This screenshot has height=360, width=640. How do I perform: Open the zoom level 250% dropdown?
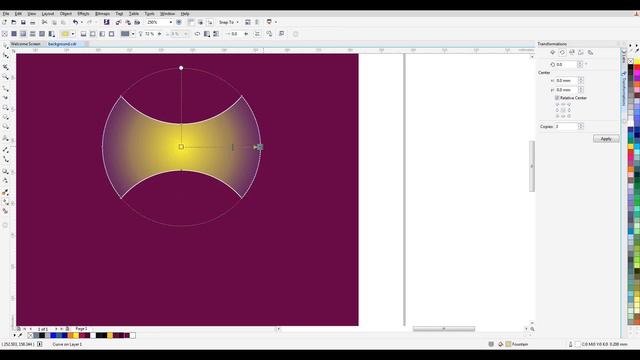[x=171, y=22]
